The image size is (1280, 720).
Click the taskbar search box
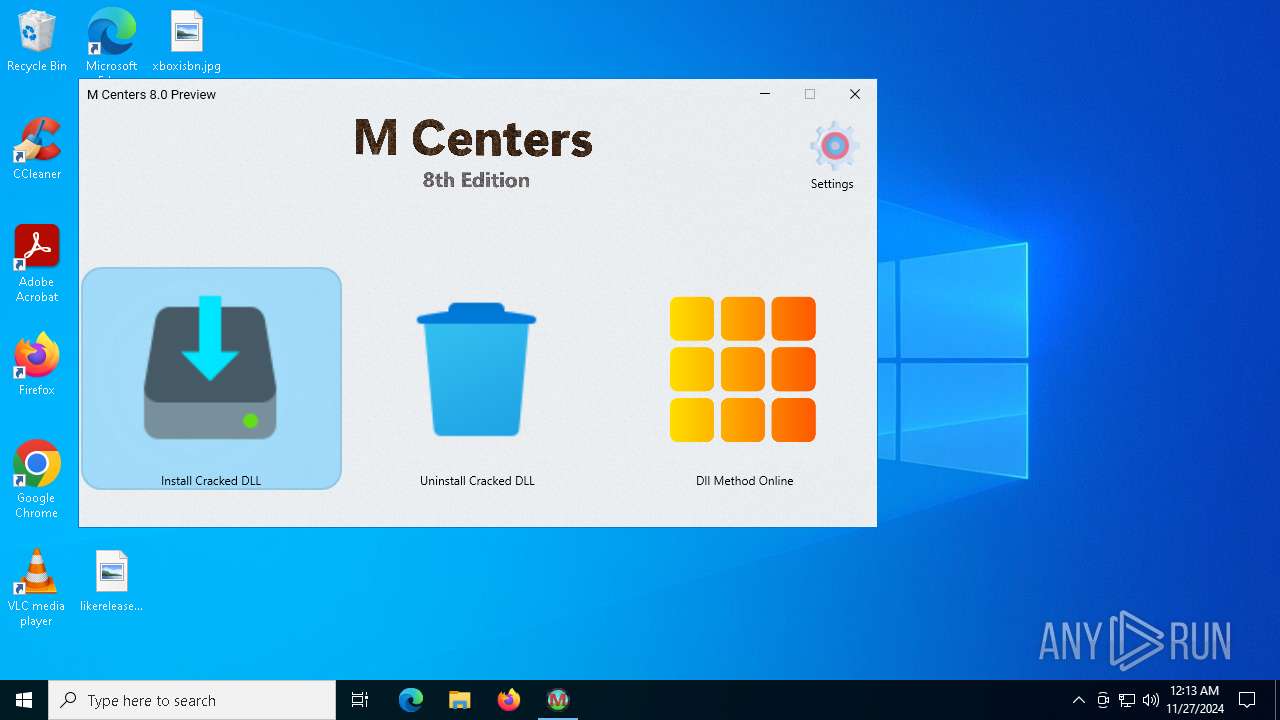point(192,700)
